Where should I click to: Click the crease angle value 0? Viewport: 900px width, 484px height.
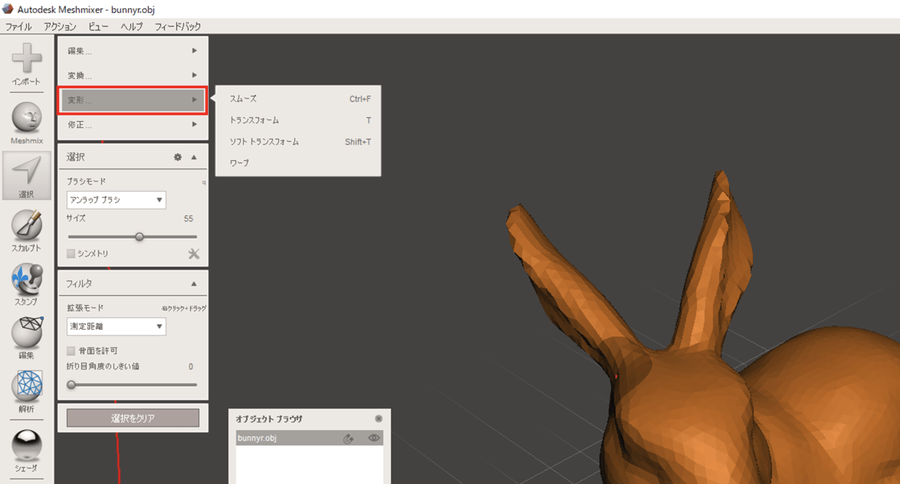point(191,366)
